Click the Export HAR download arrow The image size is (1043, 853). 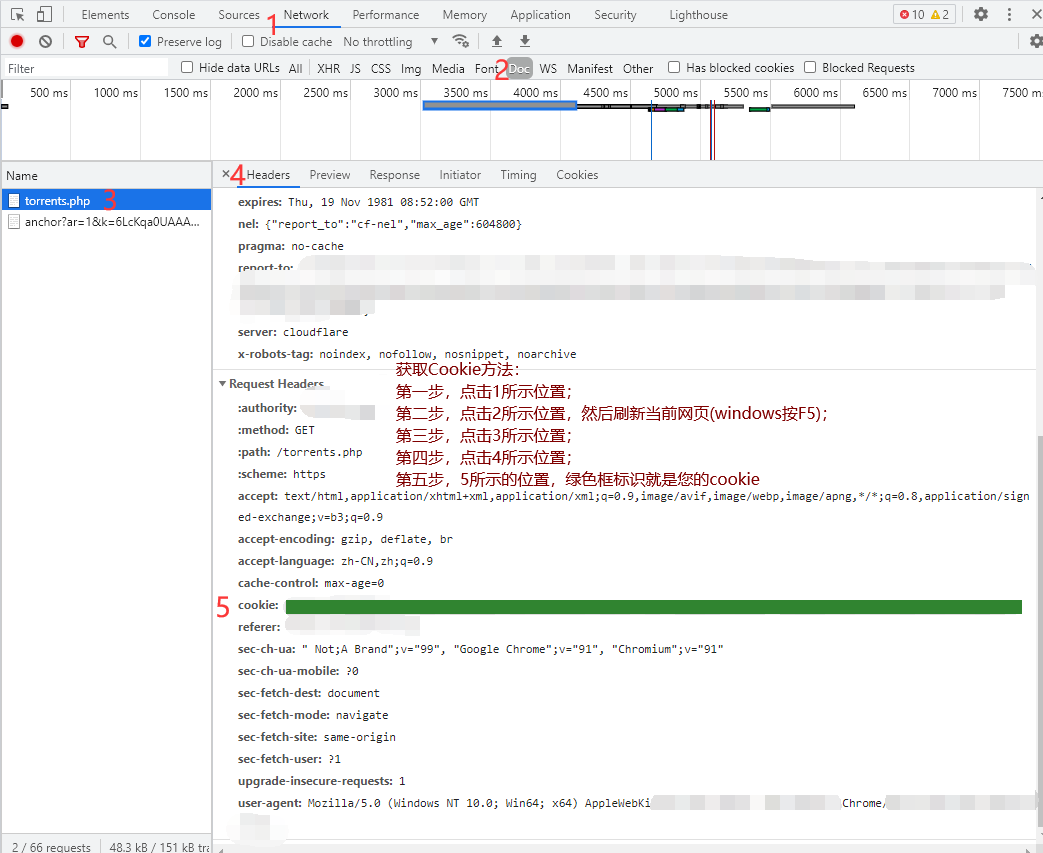[525, 42]
